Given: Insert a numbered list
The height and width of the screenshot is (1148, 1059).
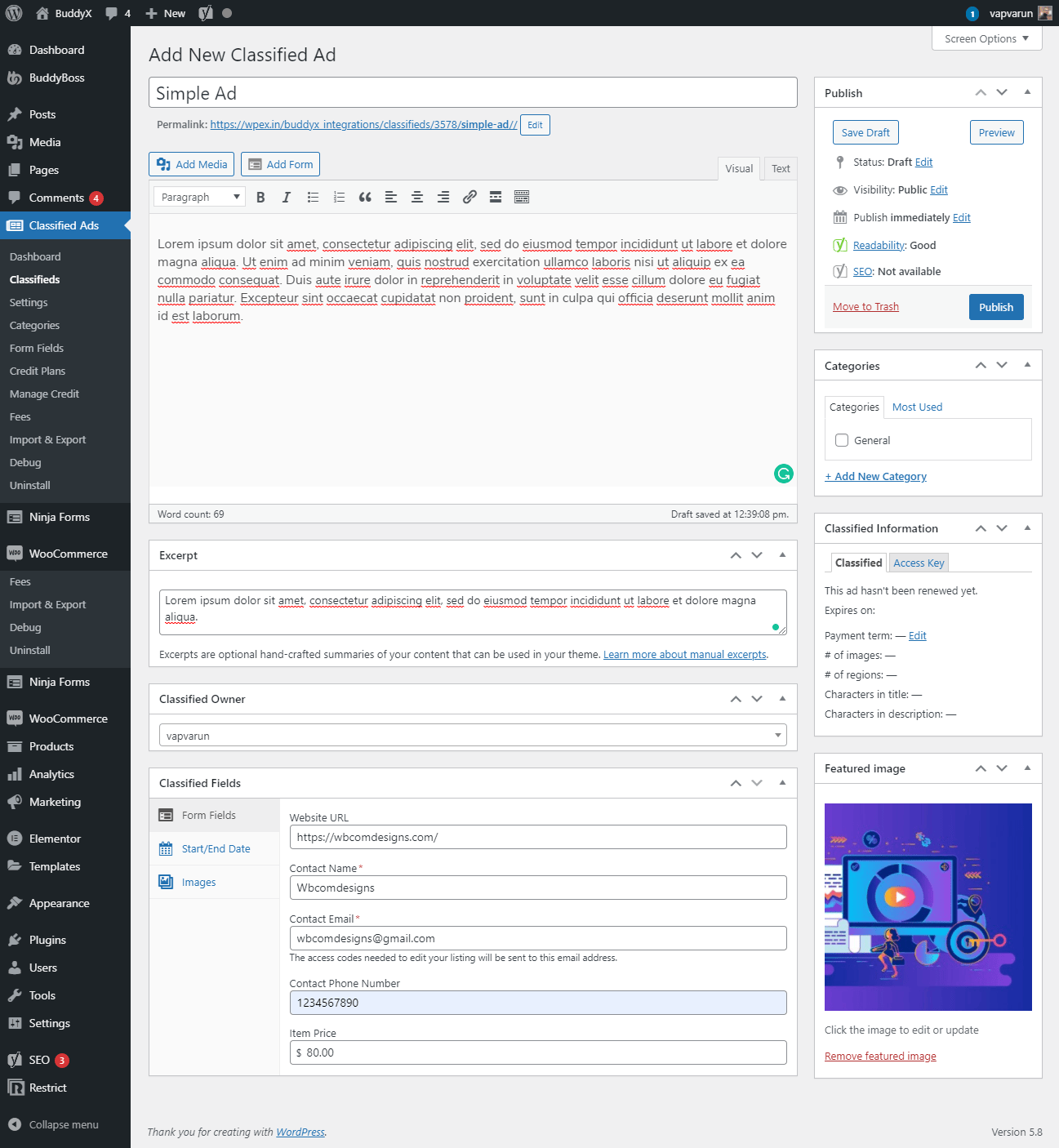Looking at the screenshot, I should [x=339, y=197].
